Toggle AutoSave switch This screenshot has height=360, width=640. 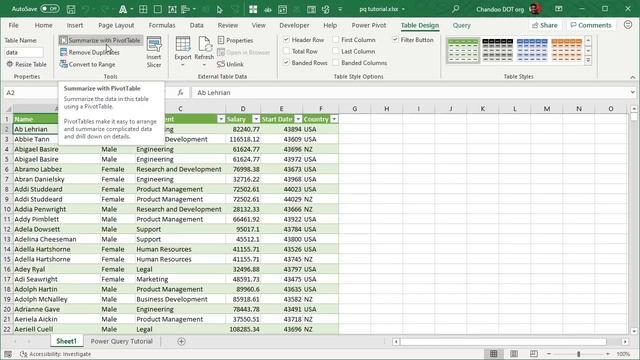pyautogui.click(x=50, y=9)
